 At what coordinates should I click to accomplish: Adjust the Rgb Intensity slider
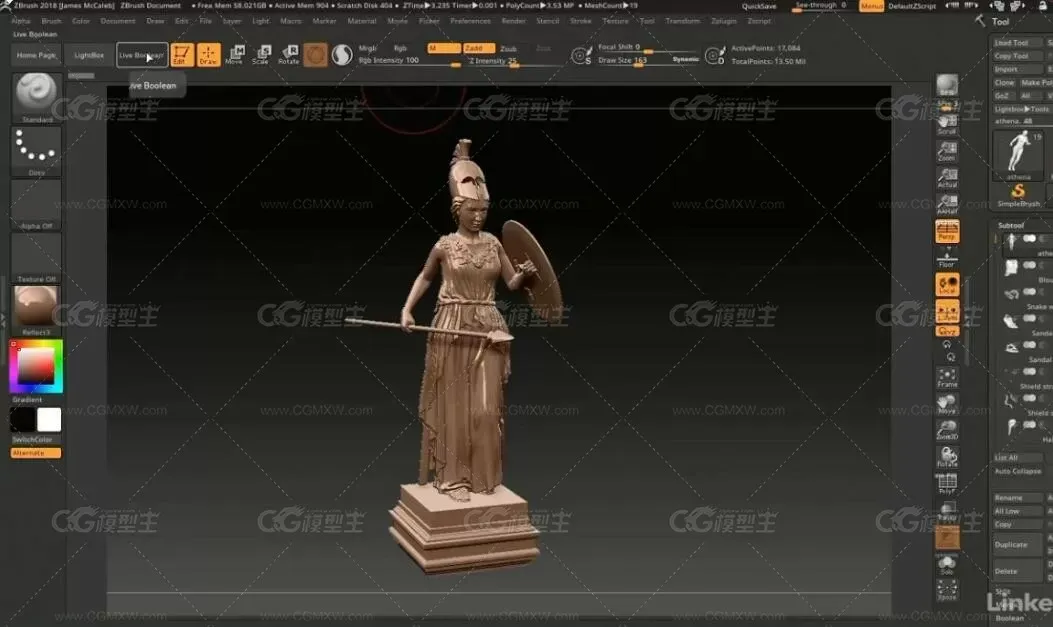(x=409, y=61)
